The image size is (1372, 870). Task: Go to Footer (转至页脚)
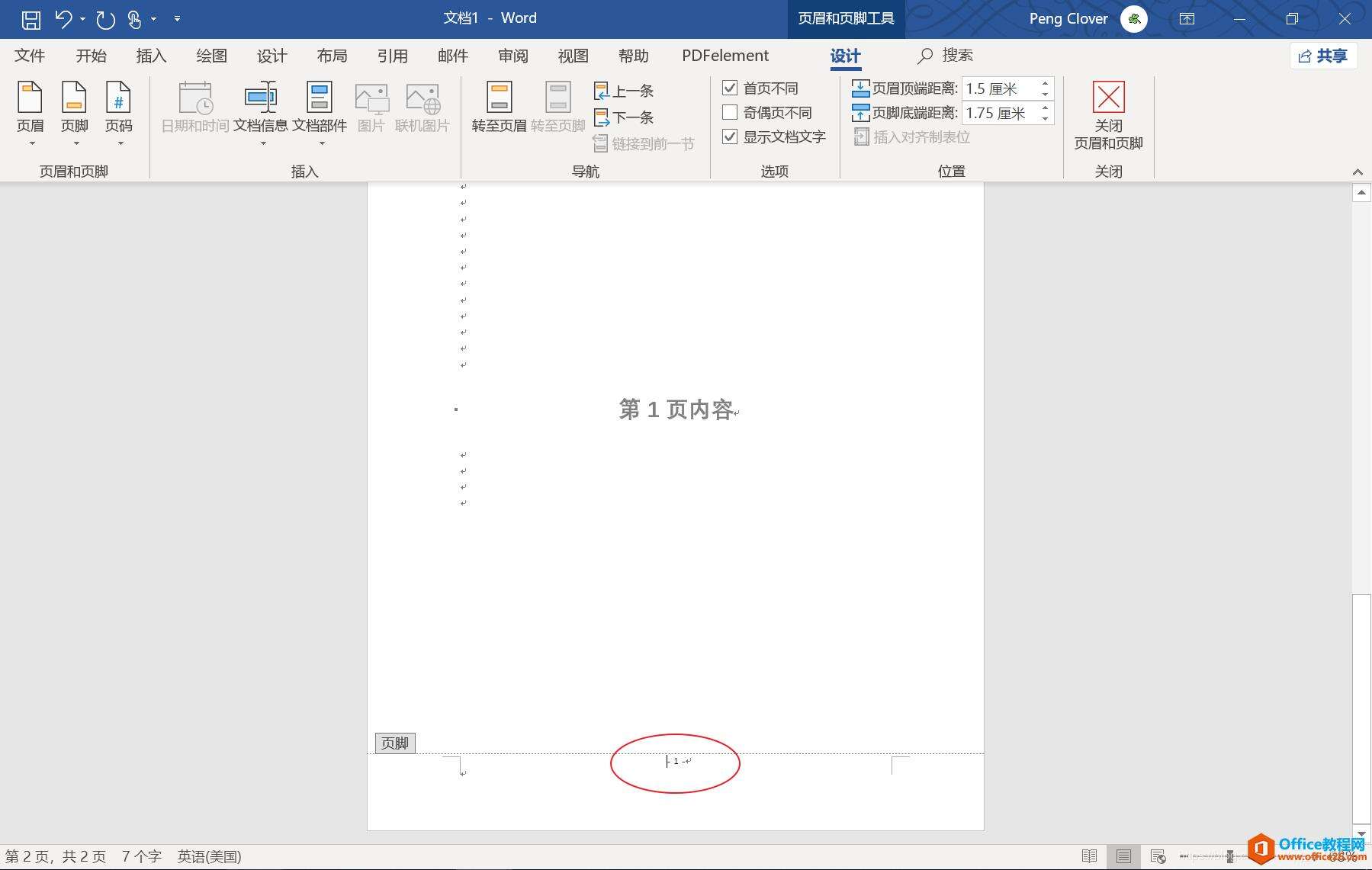[558, 108]
